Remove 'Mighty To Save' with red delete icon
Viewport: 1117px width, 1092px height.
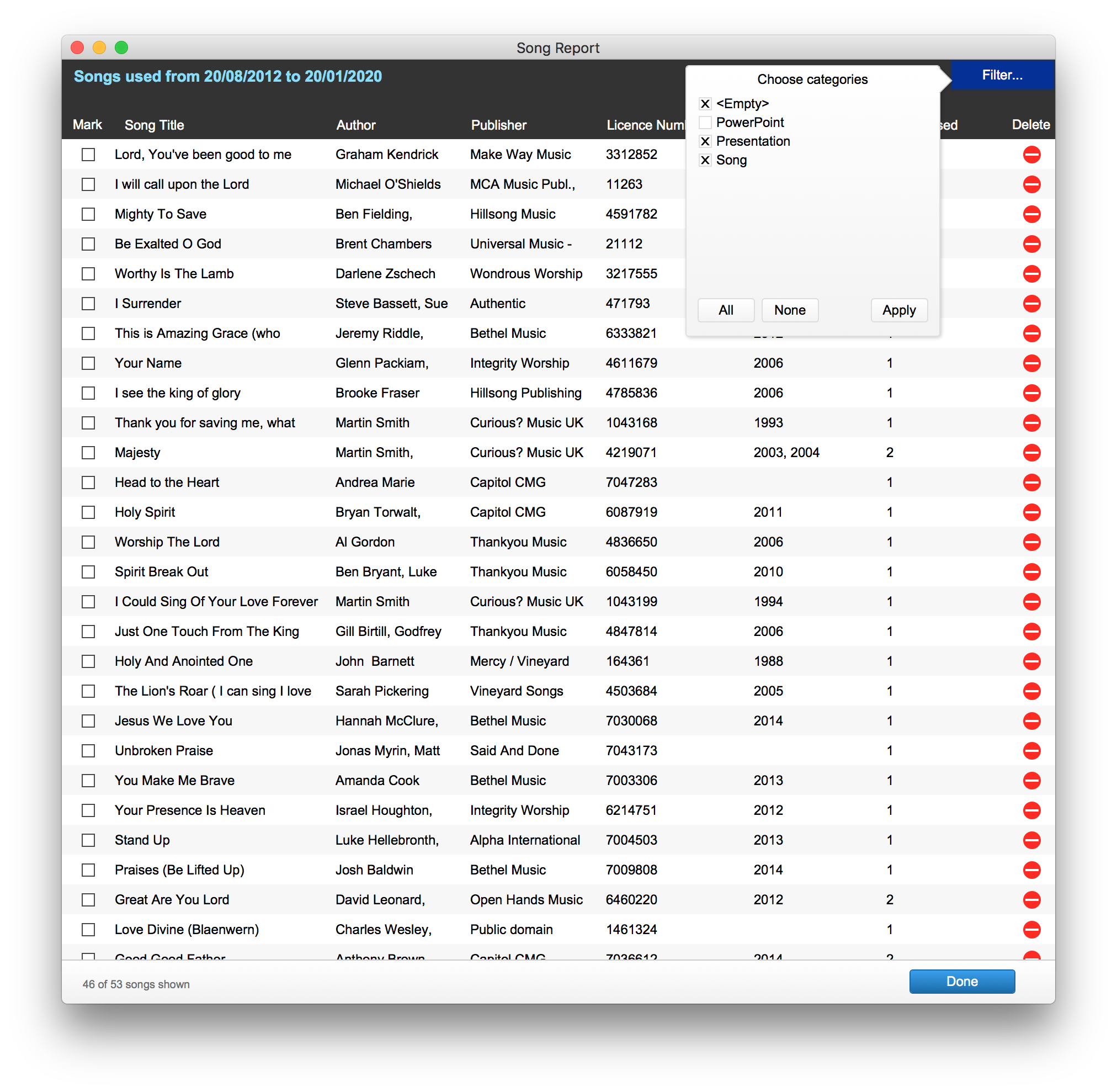[1031, 214]
